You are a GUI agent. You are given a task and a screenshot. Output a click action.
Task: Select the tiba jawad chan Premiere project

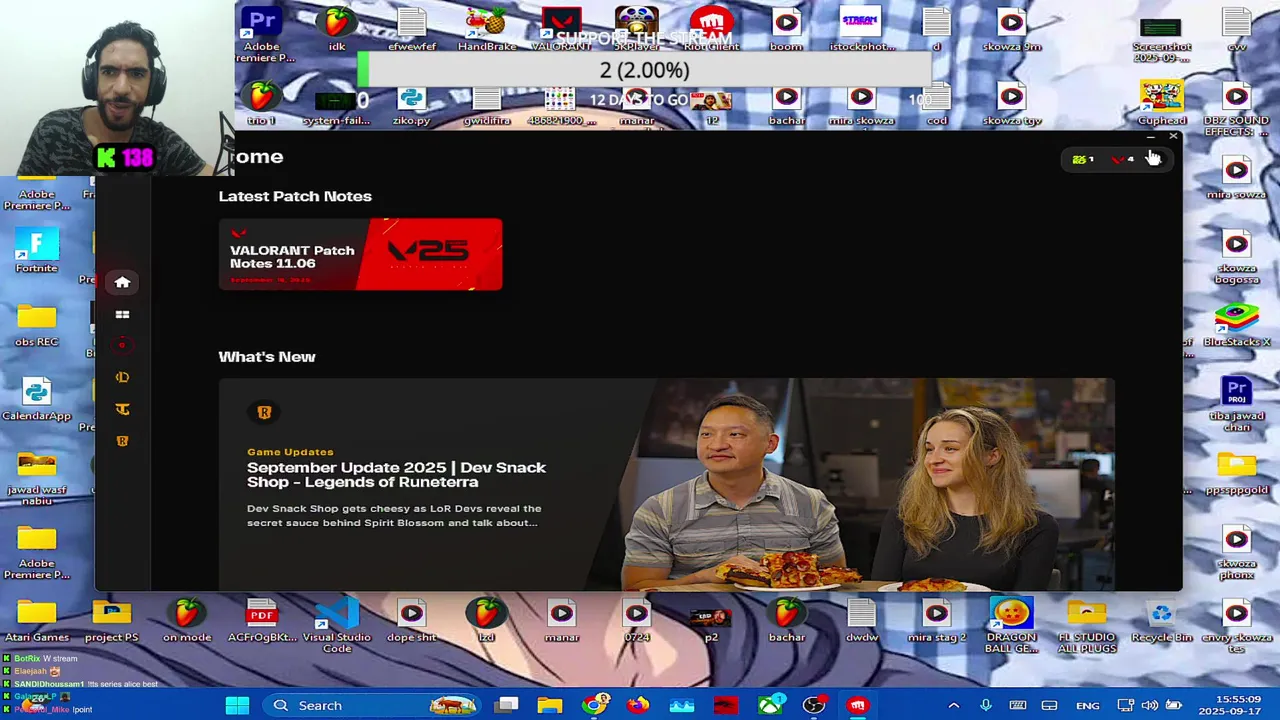[x=1236, y=403]
